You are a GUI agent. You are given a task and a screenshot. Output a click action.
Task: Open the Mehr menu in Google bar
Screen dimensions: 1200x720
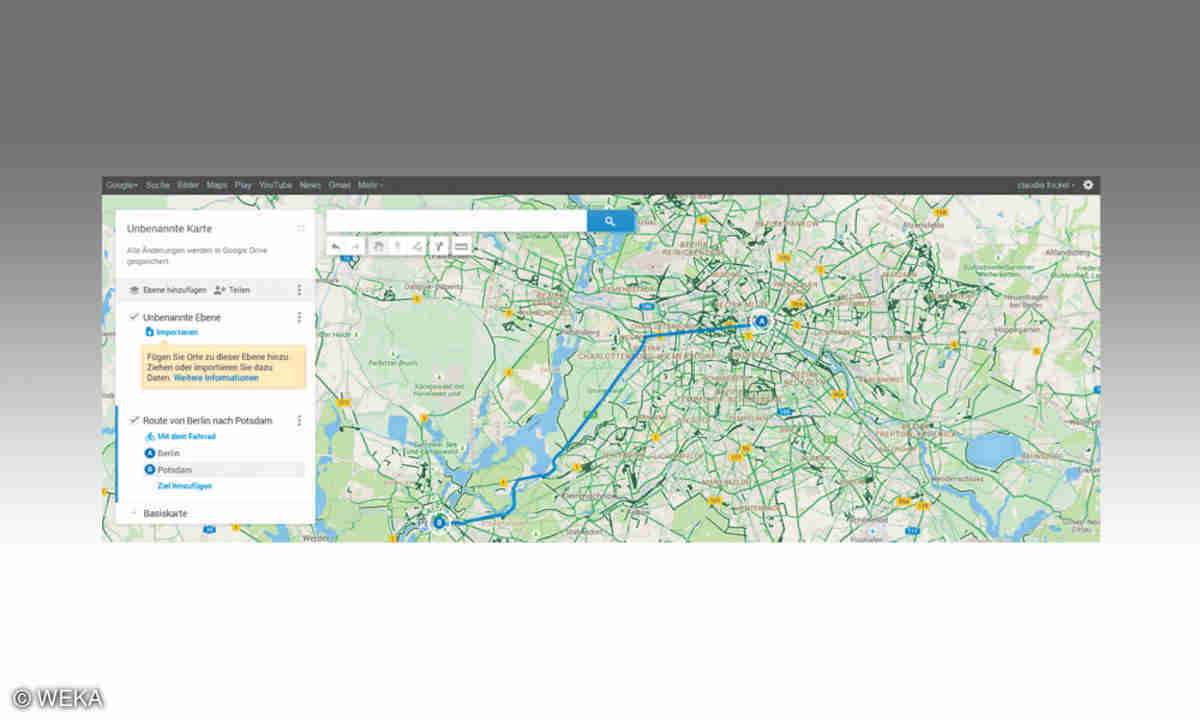click(369, 185)
